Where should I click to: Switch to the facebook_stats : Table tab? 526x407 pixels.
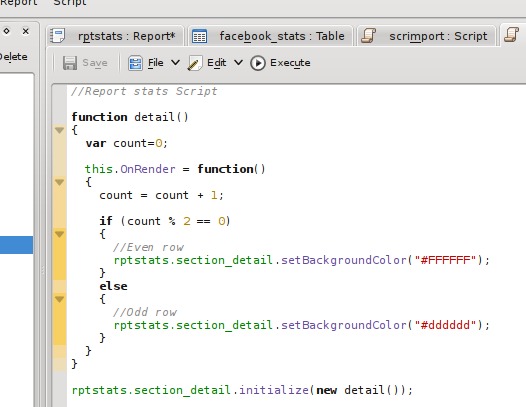tap(270, 36)
